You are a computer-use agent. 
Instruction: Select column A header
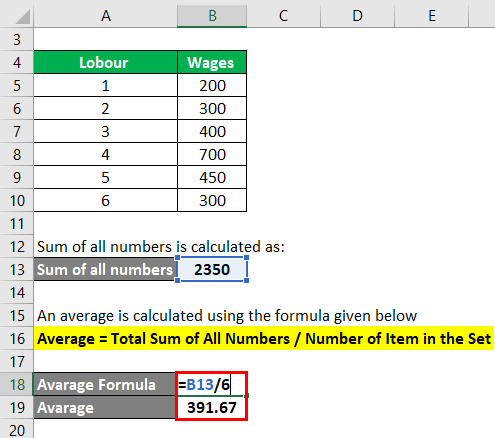tap(105, 16)
